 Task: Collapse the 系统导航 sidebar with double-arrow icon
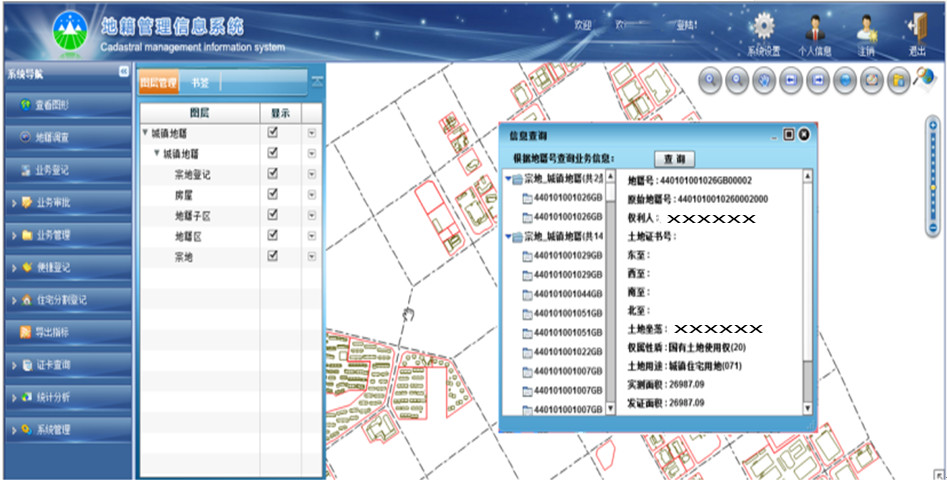123,72
